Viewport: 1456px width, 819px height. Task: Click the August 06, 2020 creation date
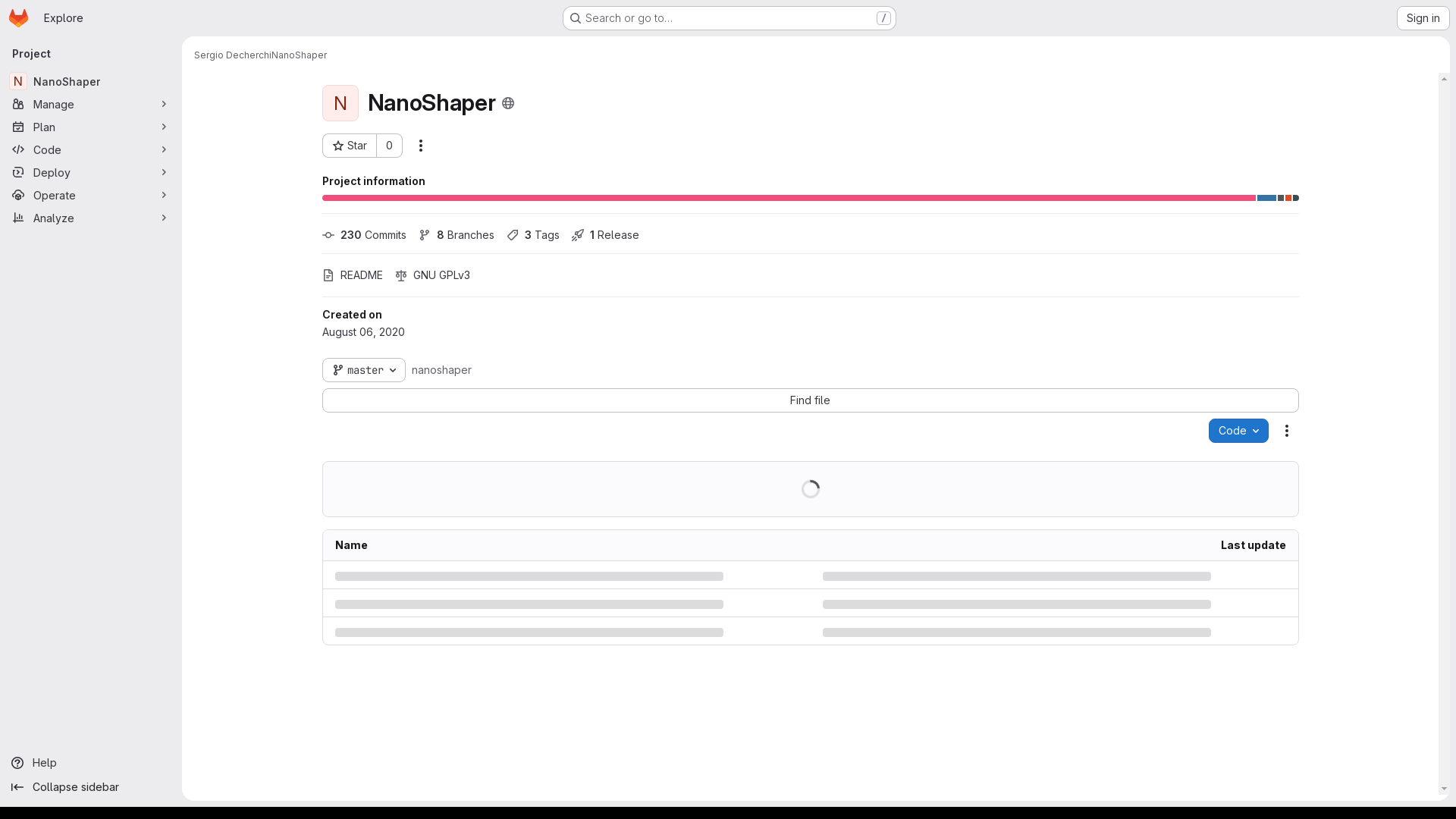coord(363,332)
